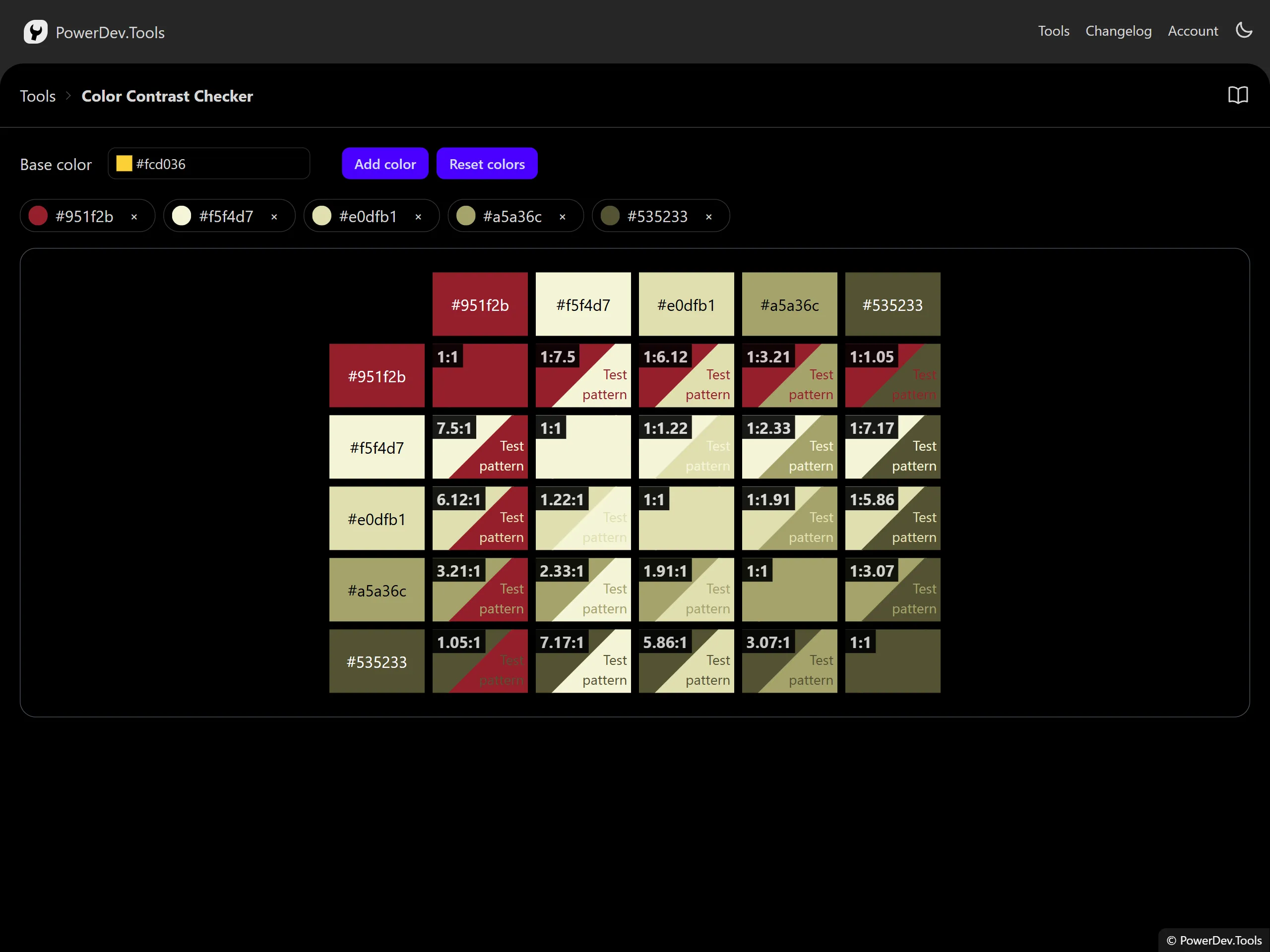Go to the Tools breadcrumb link
The width and height of the screenshot is (1270, 952).
38,96
